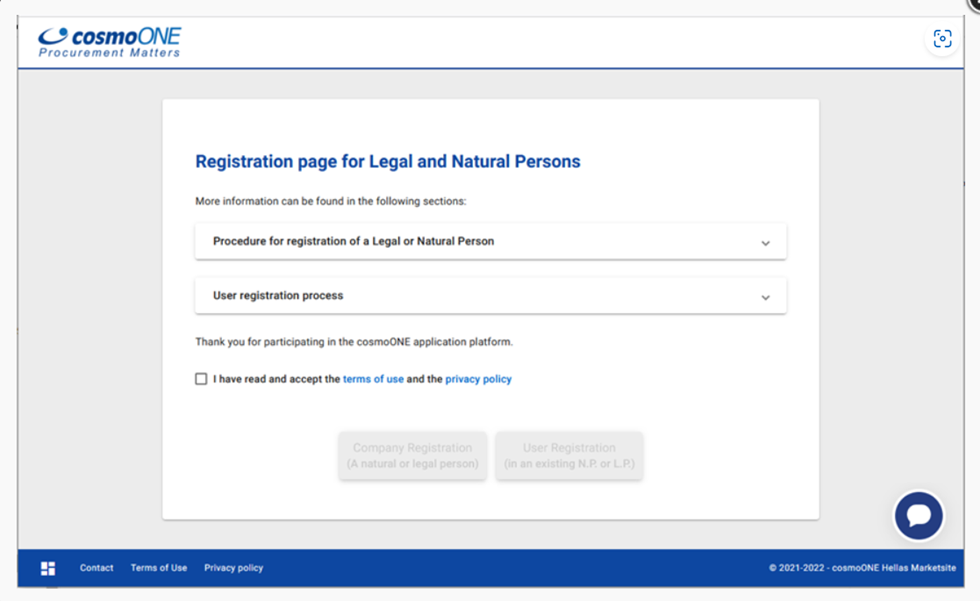Open the 'Procedure for registration' section title

[x=353, y=241]
